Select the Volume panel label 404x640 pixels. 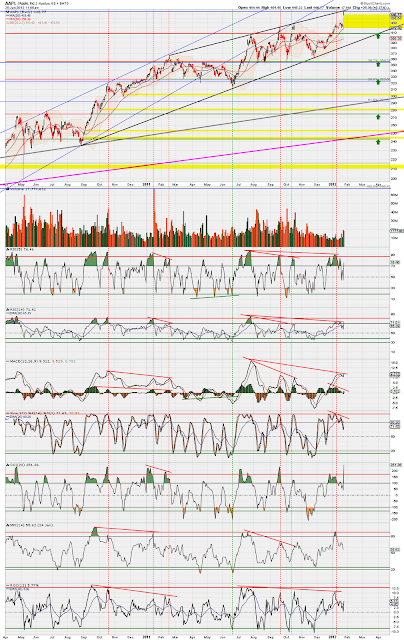pyautogui.click(x=27, y=190)
